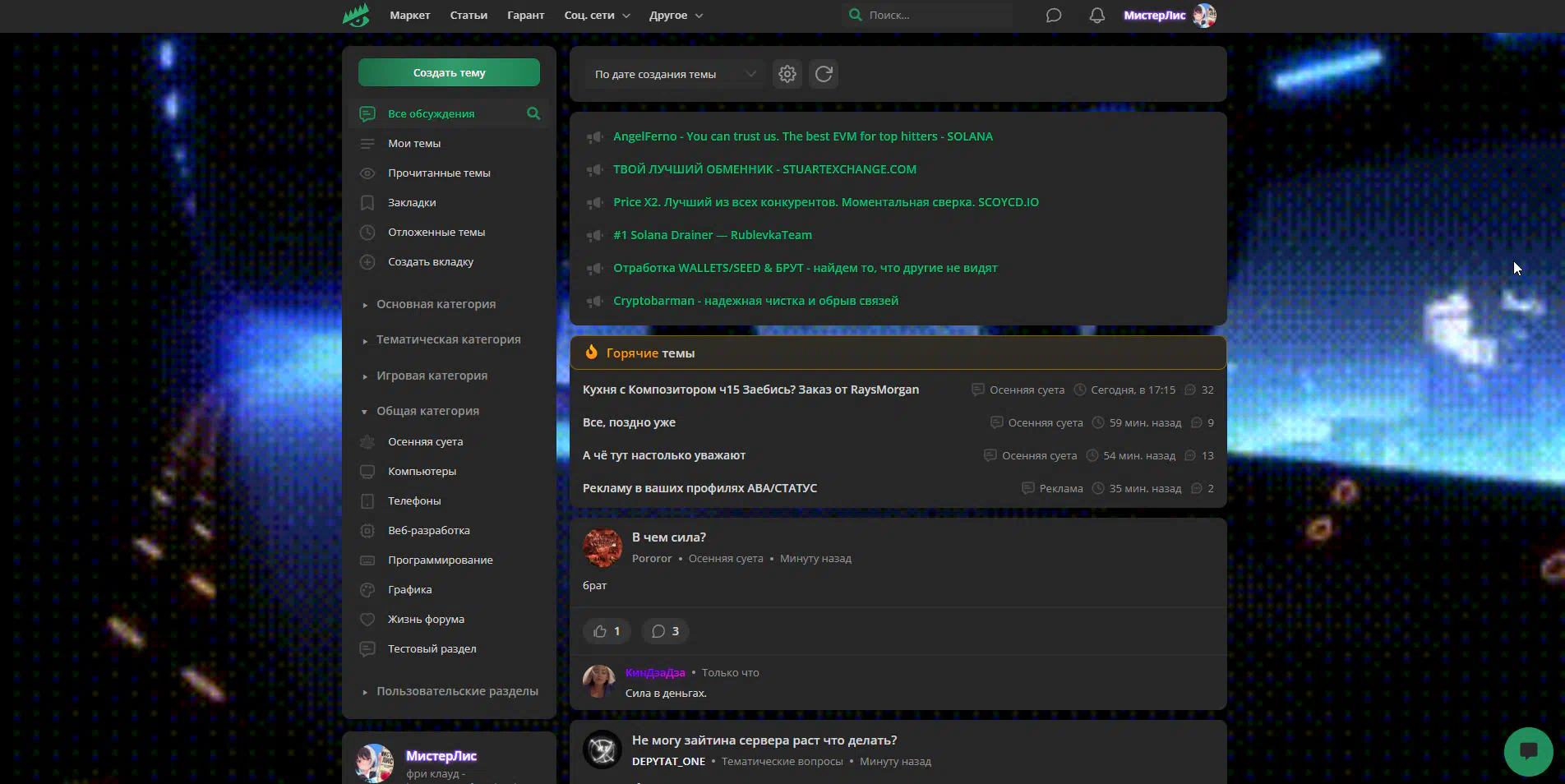The image size is (1565, 784).
Task: Open comments on В чем сила? thread
Action: coord(665,631)
